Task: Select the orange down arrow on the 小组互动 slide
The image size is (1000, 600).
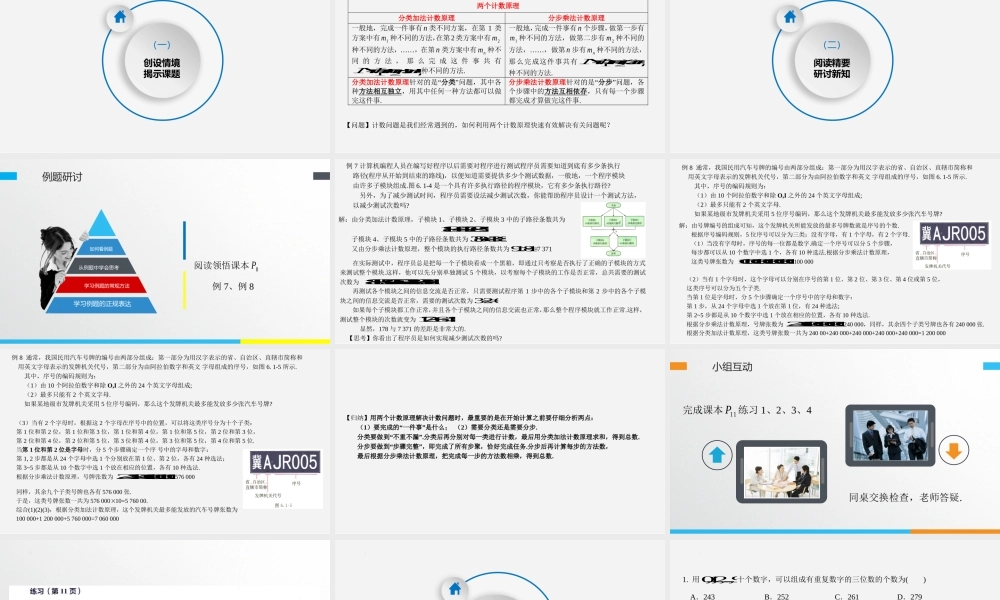Action: [954, 451]
